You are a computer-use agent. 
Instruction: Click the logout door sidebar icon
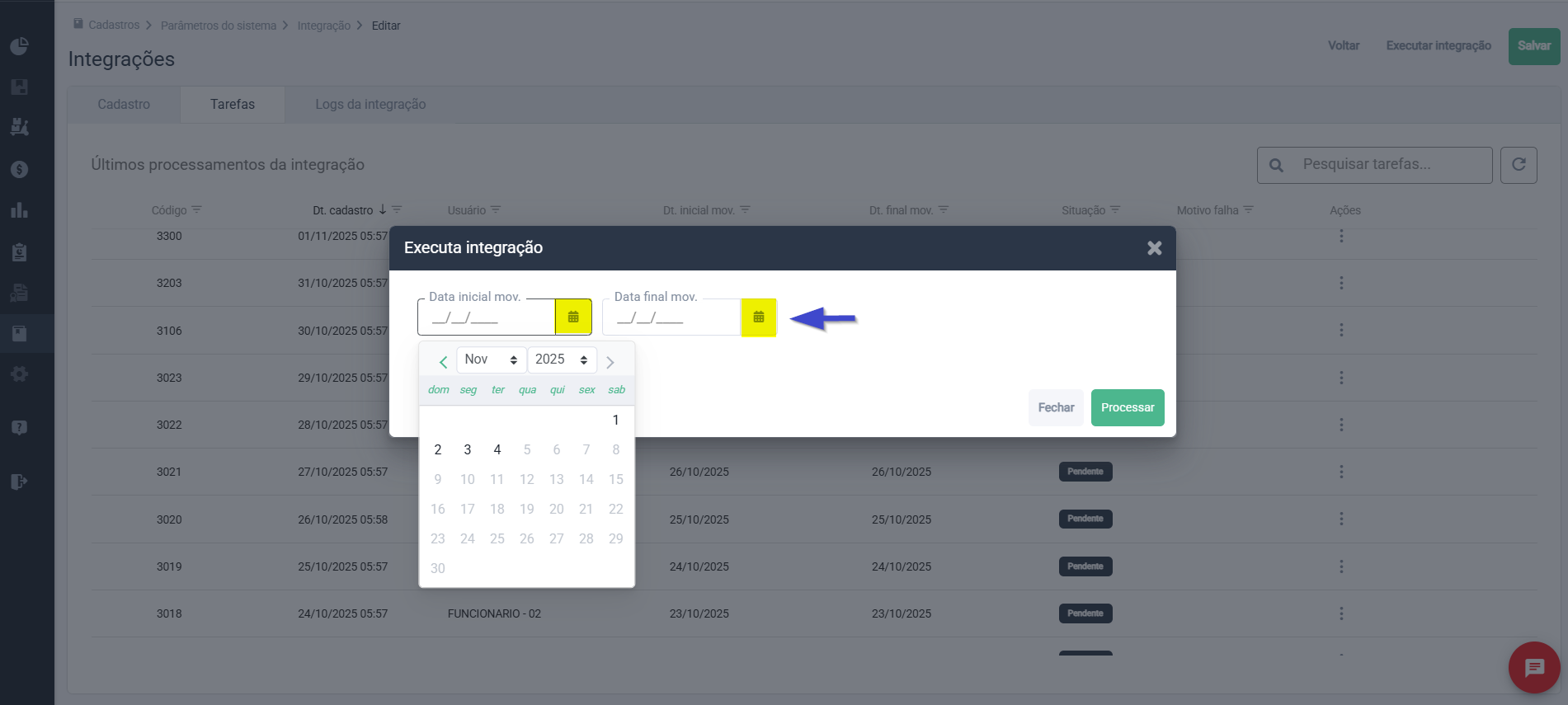click(x=19, y=482)
